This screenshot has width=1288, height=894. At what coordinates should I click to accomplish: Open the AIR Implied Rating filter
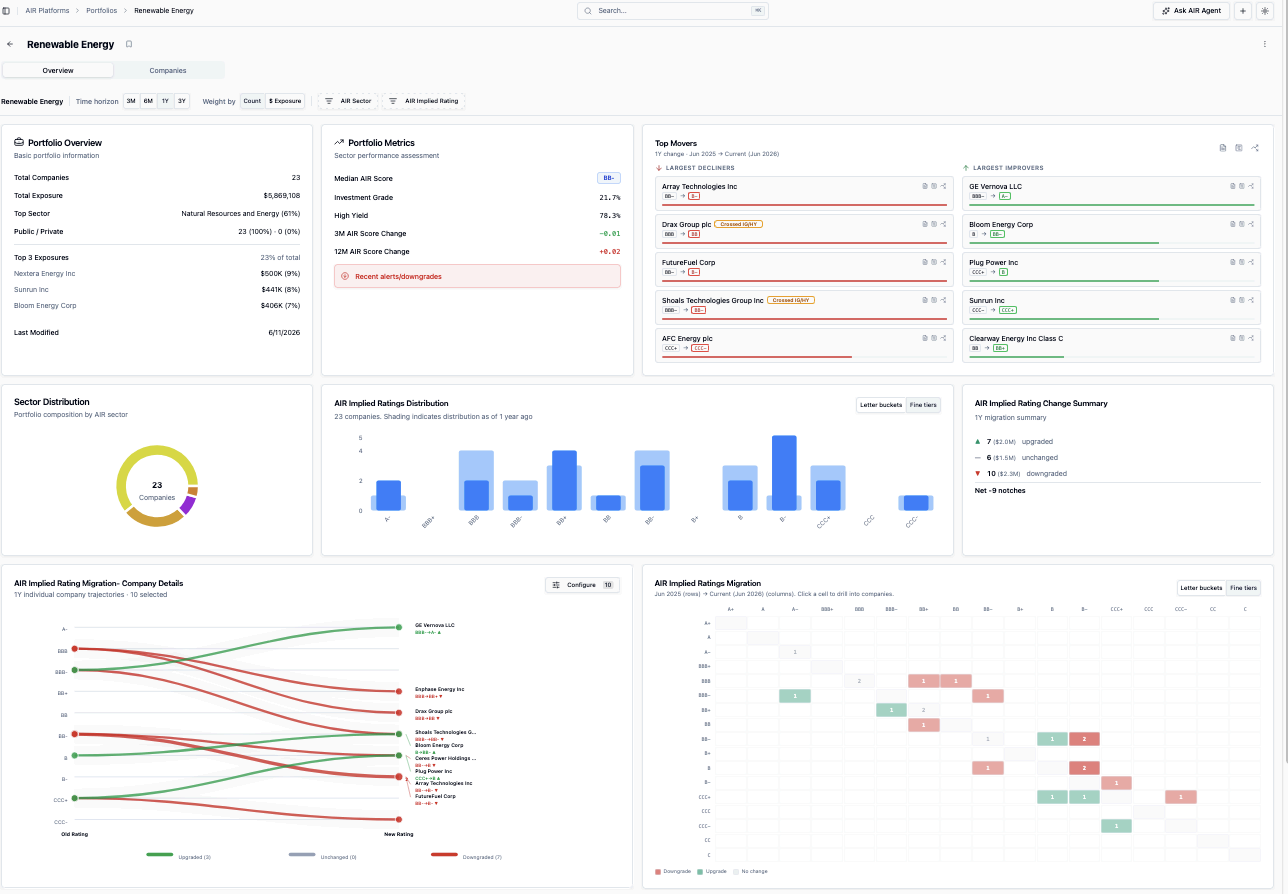[x=424, y=101]
